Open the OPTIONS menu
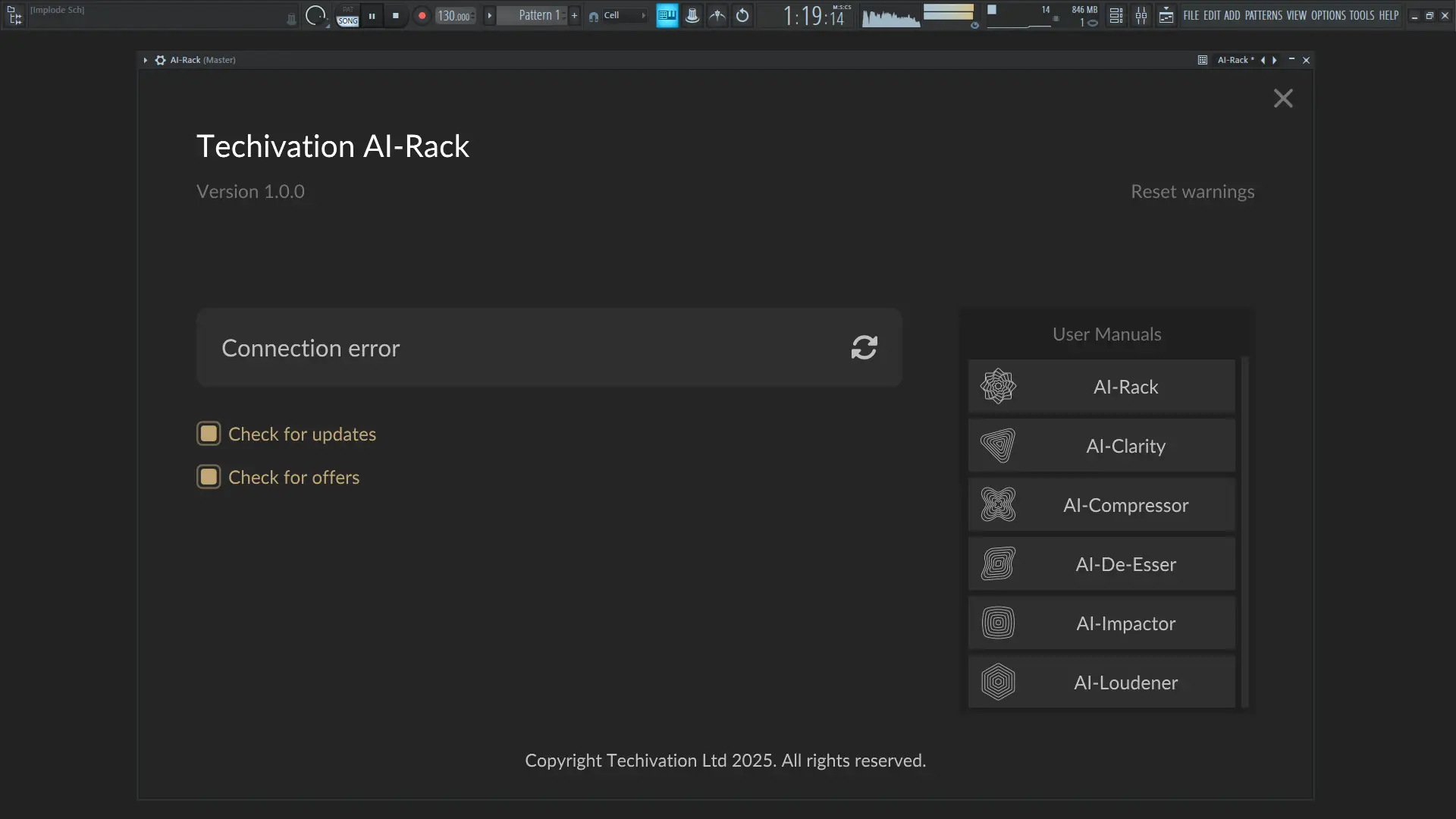The height and width of the screenshot is (819, 1456). (1328, 15)
